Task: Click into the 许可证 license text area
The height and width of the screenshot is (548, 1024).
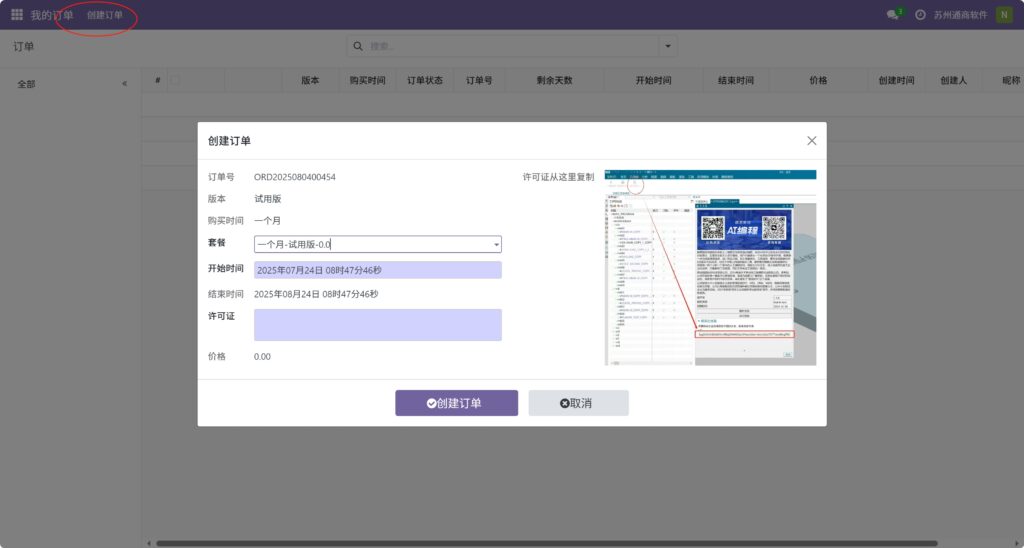Action: [x=377, y=325]
